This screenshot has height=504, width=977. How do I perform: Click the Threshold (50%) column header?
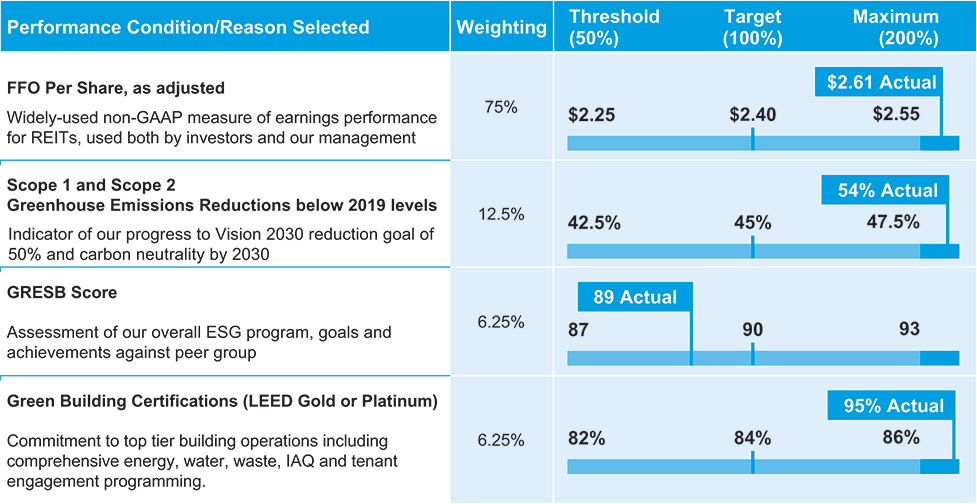(x=614, y=28)
